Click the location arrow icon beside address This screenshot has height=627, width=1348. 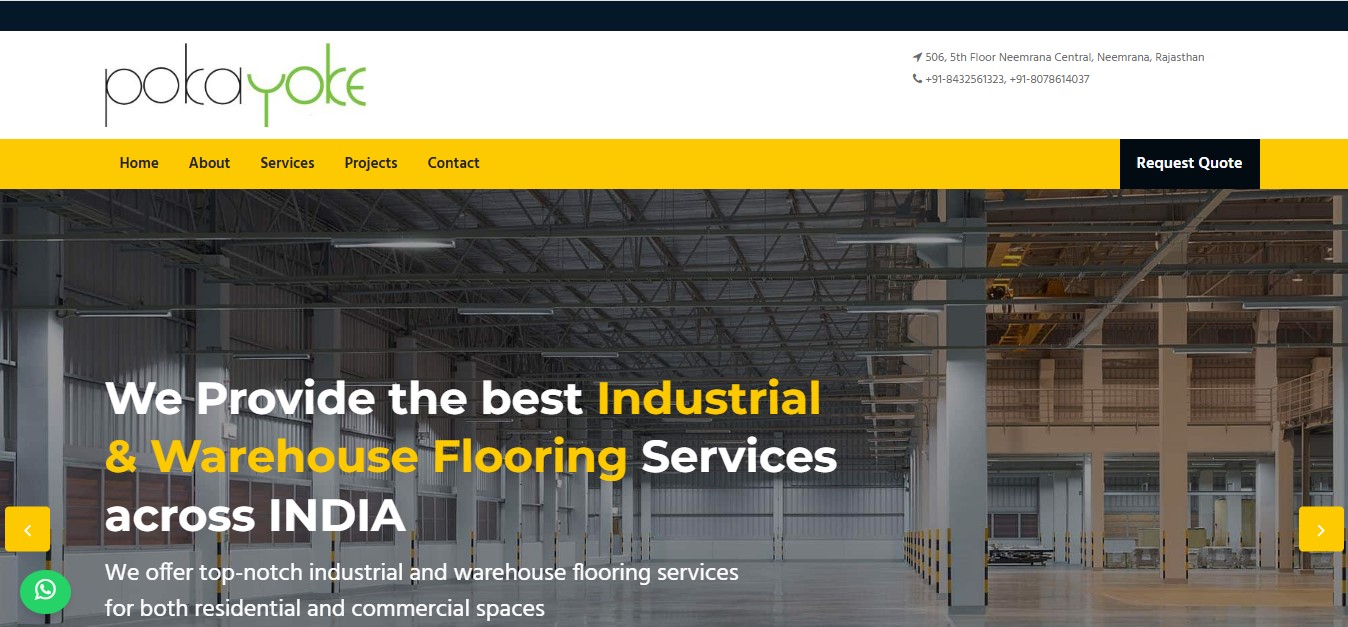click(x=917, y=57)
